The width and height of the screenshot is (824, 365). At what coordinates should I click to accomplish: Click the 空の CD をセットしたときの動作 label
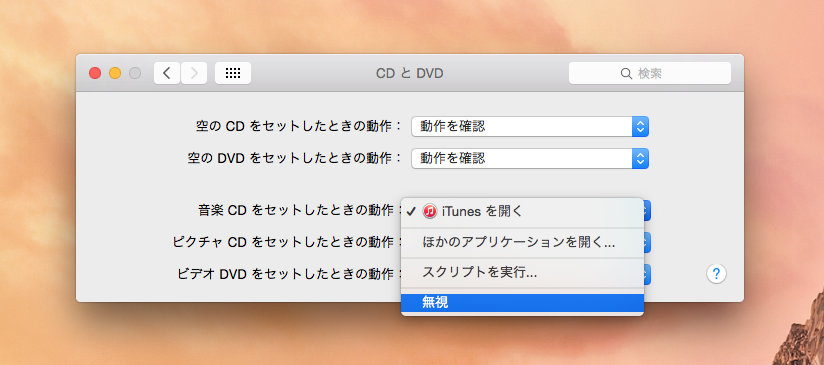coord(297,127)
